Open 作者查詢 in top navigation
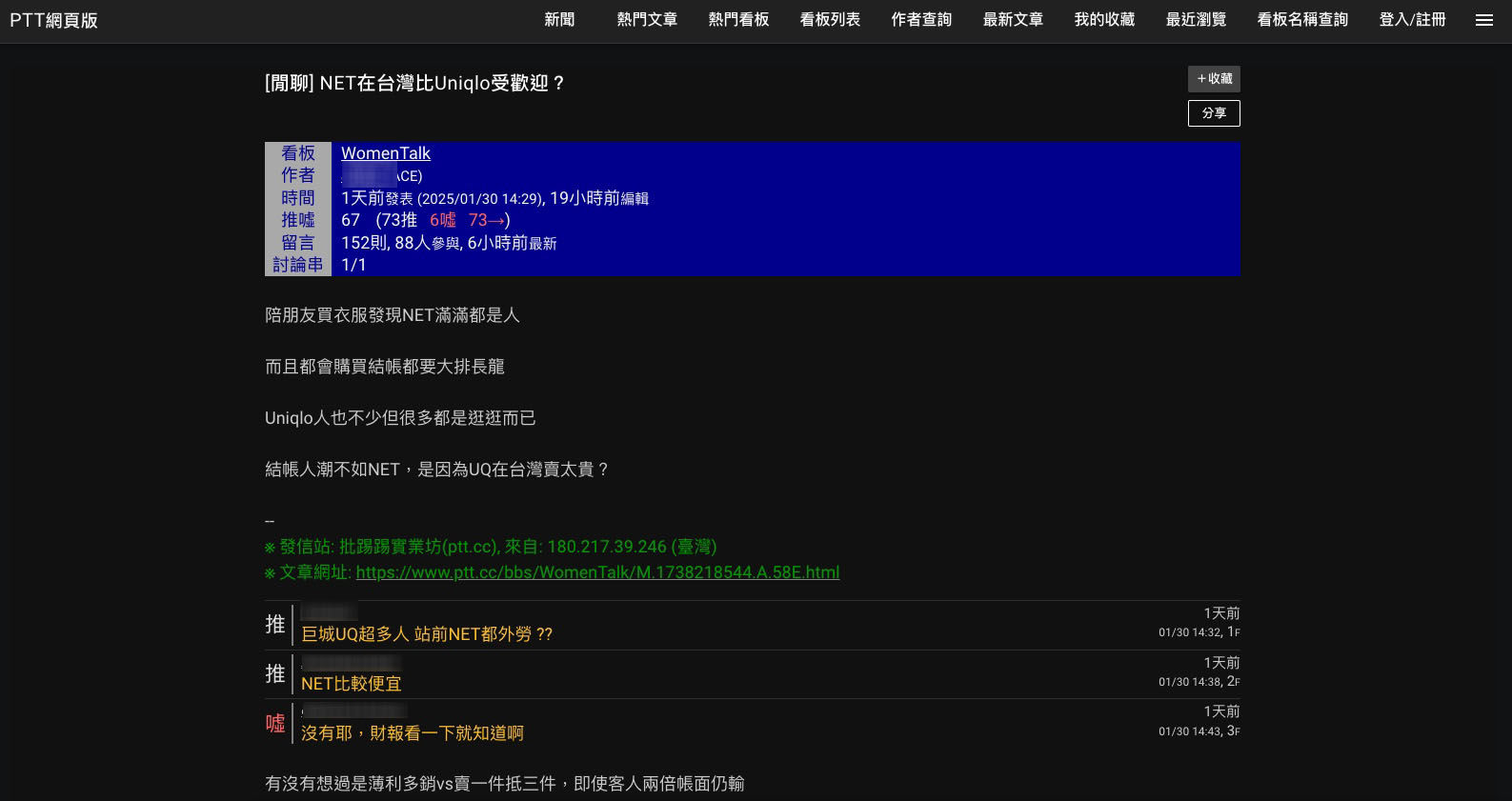1512x801 pixels. [x=921, y=20]
